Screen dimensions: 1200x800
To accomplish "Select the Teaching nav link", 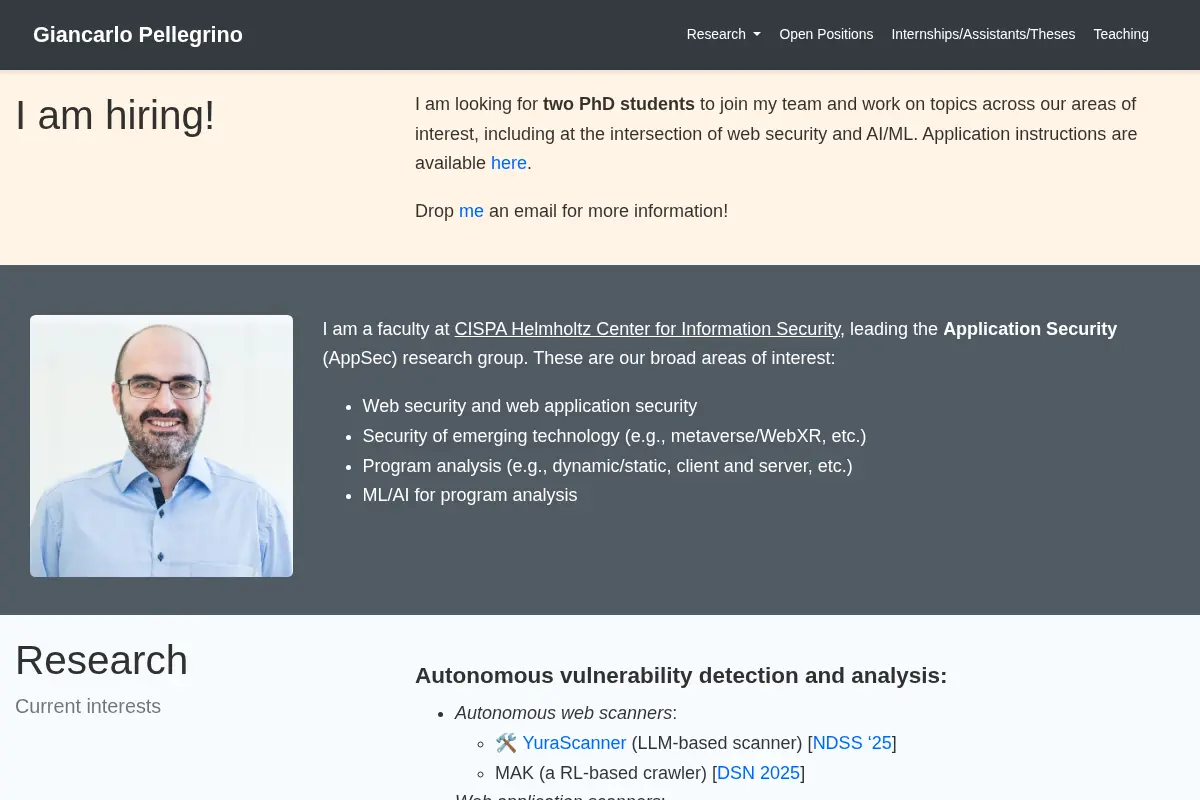I will [1121, 34].
